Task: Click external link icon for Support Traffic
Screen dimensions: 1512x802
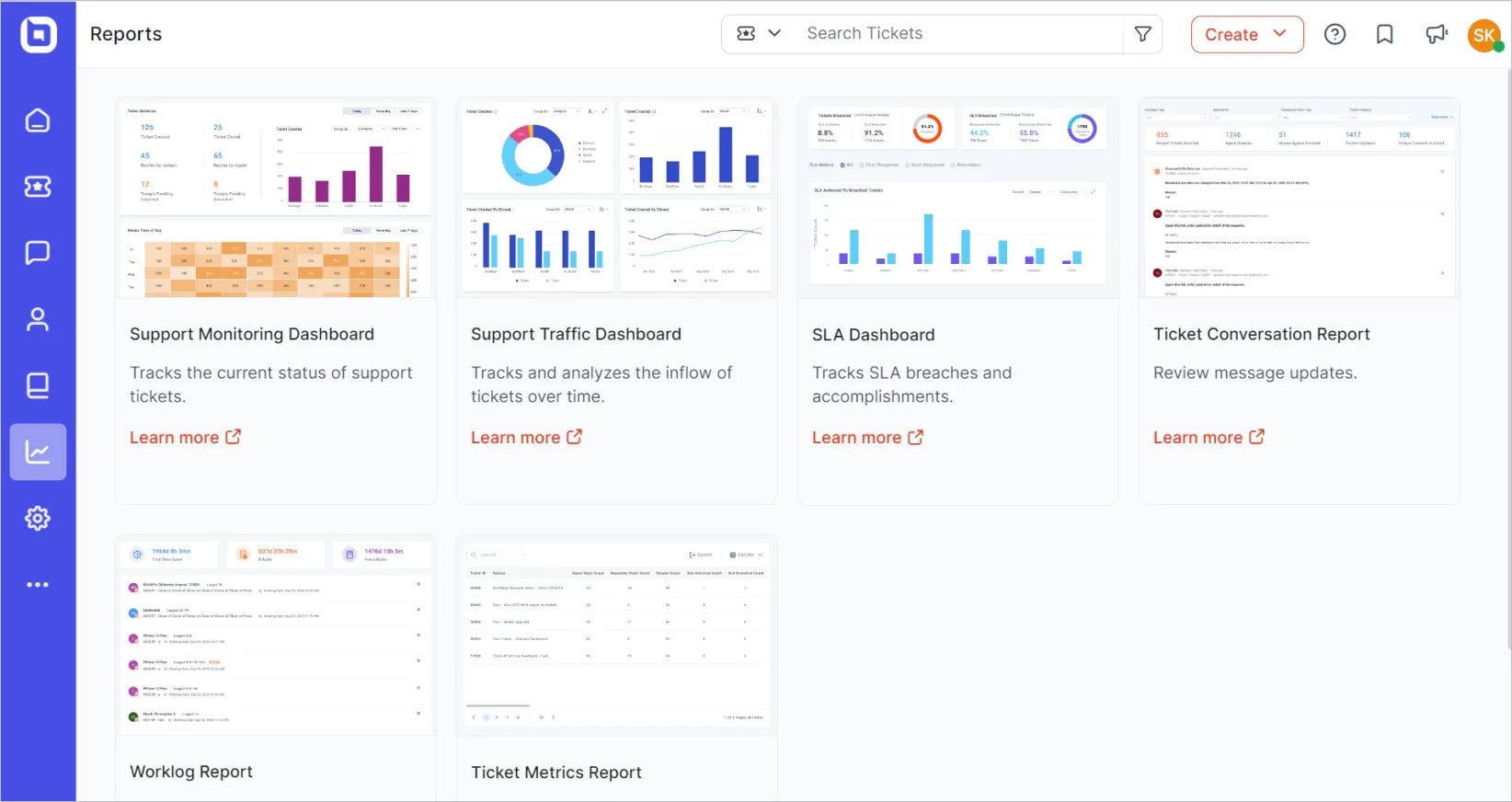Action: point(575,437)
